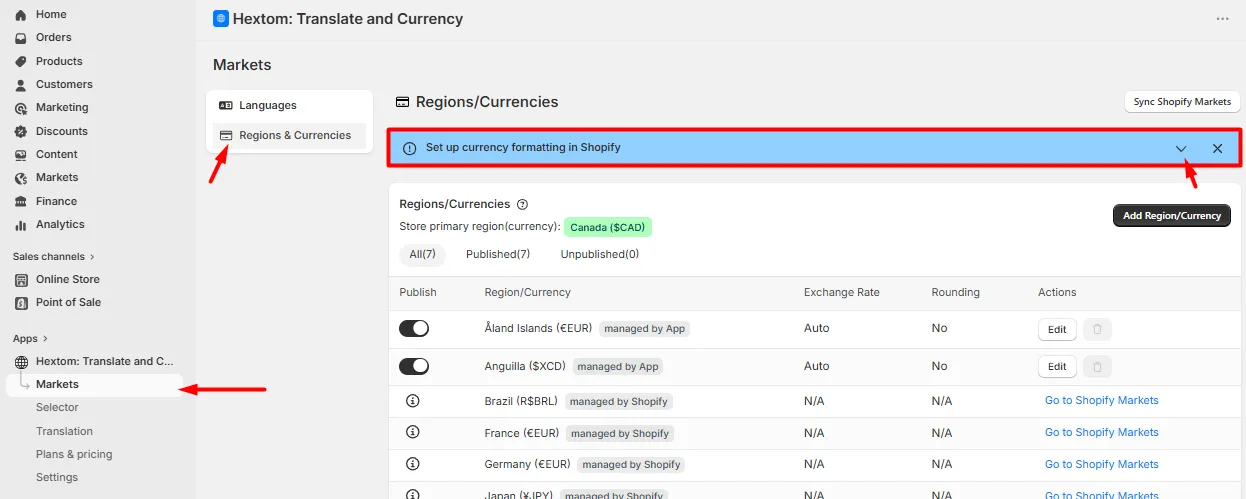Edit the Åland Islands region
1246x499 pixels.
[1057, 329]
